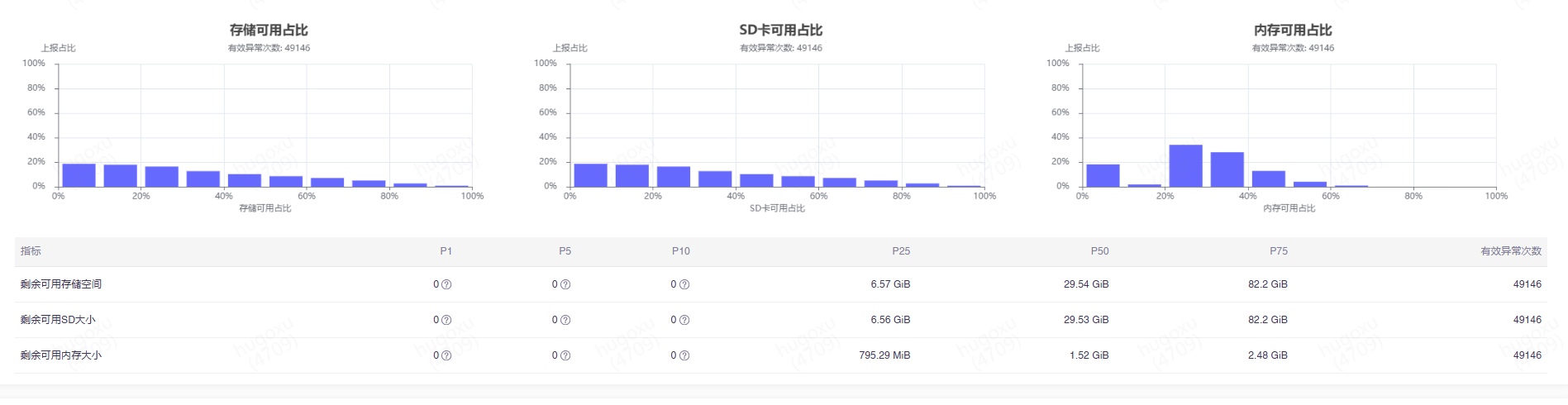Click the 内存可用占比 chart title
Screen dimensions: 1568x405
1293,30
